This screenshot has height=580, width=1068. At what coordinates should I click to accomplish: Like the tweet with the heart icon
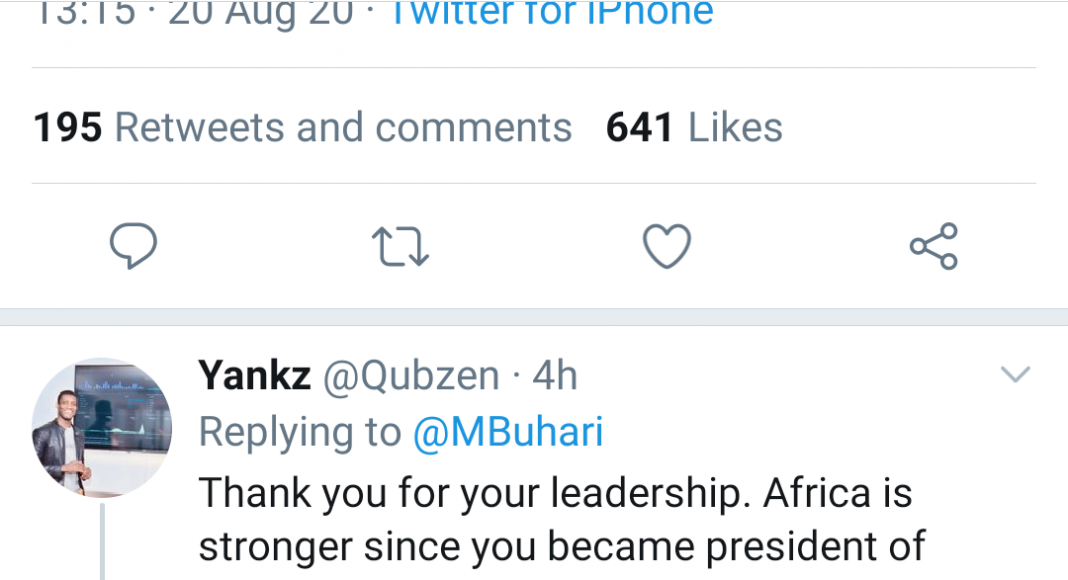pyautogui.click(x=667, y=247)
